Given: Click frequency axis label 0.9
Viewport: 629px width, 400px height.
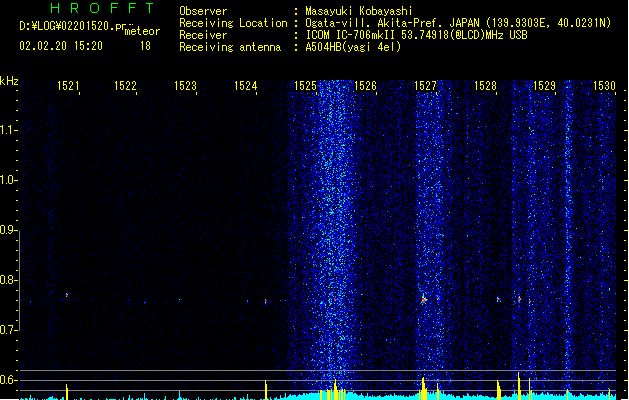Looking at the screenshot, I should (x=8, y=230).
